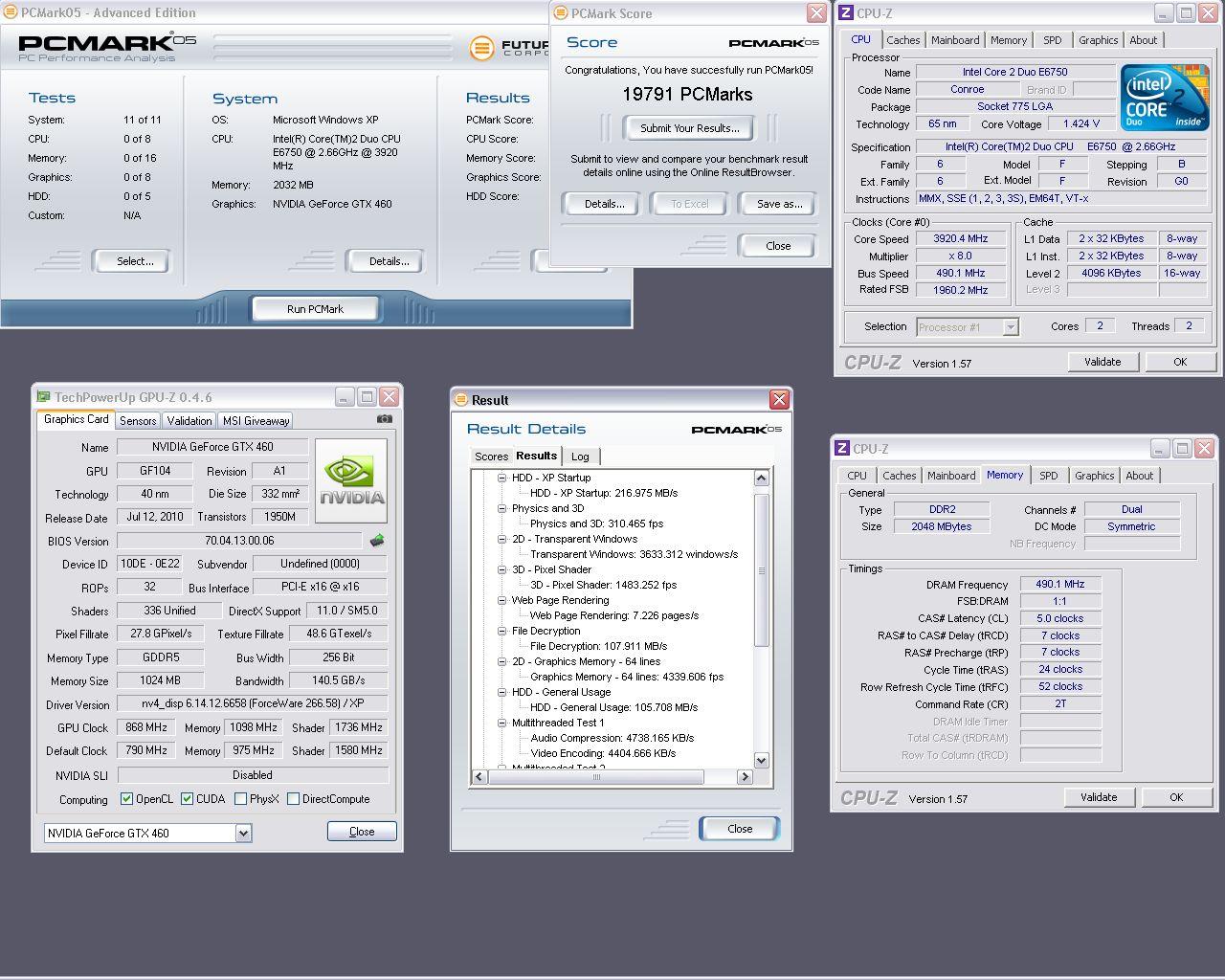Toggle the CUDA checkbox in GPU-Z
1225x980 pixels.
click(x=187, y=798)
